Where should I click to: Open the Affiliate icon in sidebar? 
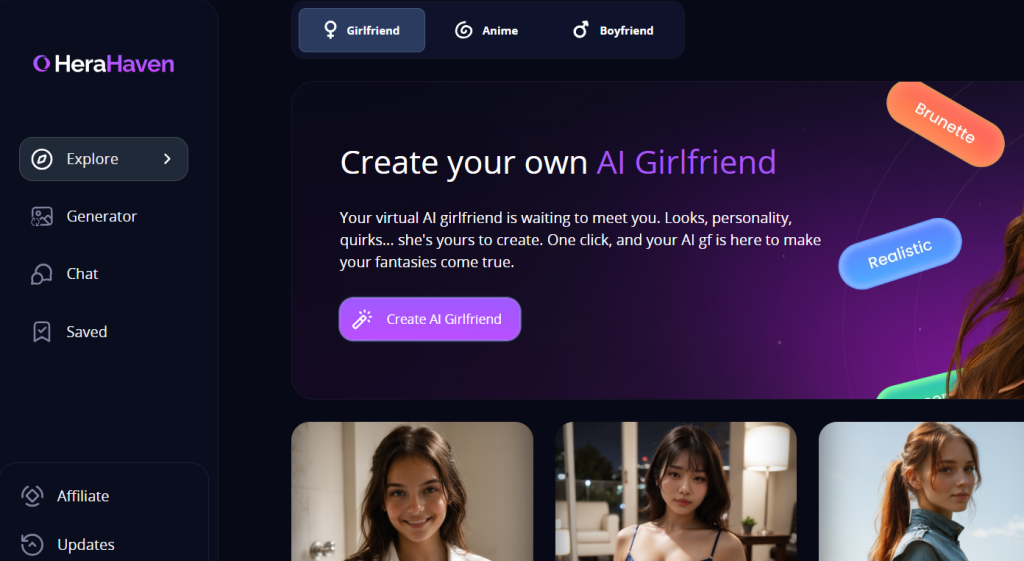[x=32, y=496]
